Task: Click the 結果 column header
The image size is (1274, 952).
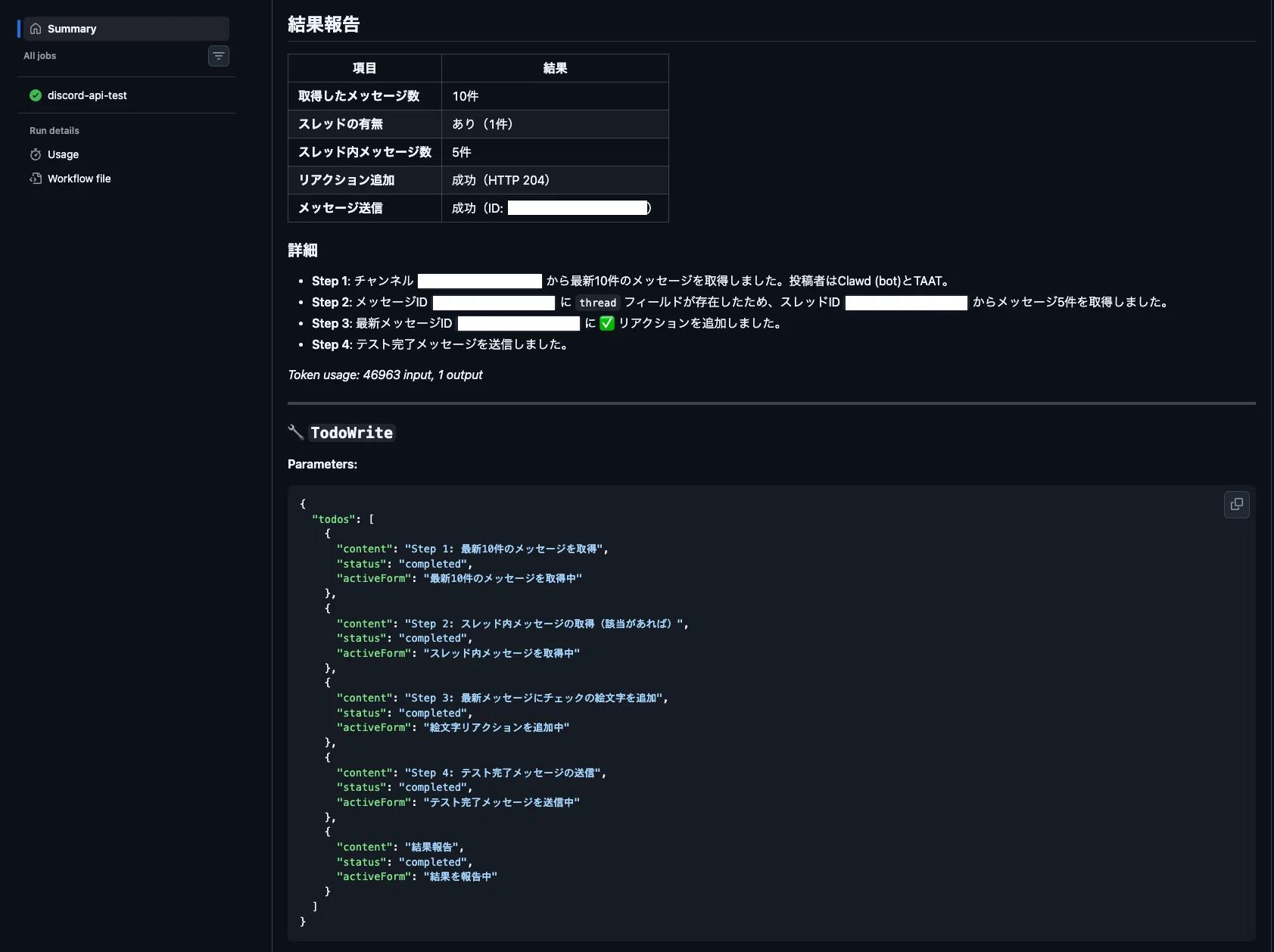Action: tap(555, 68)
